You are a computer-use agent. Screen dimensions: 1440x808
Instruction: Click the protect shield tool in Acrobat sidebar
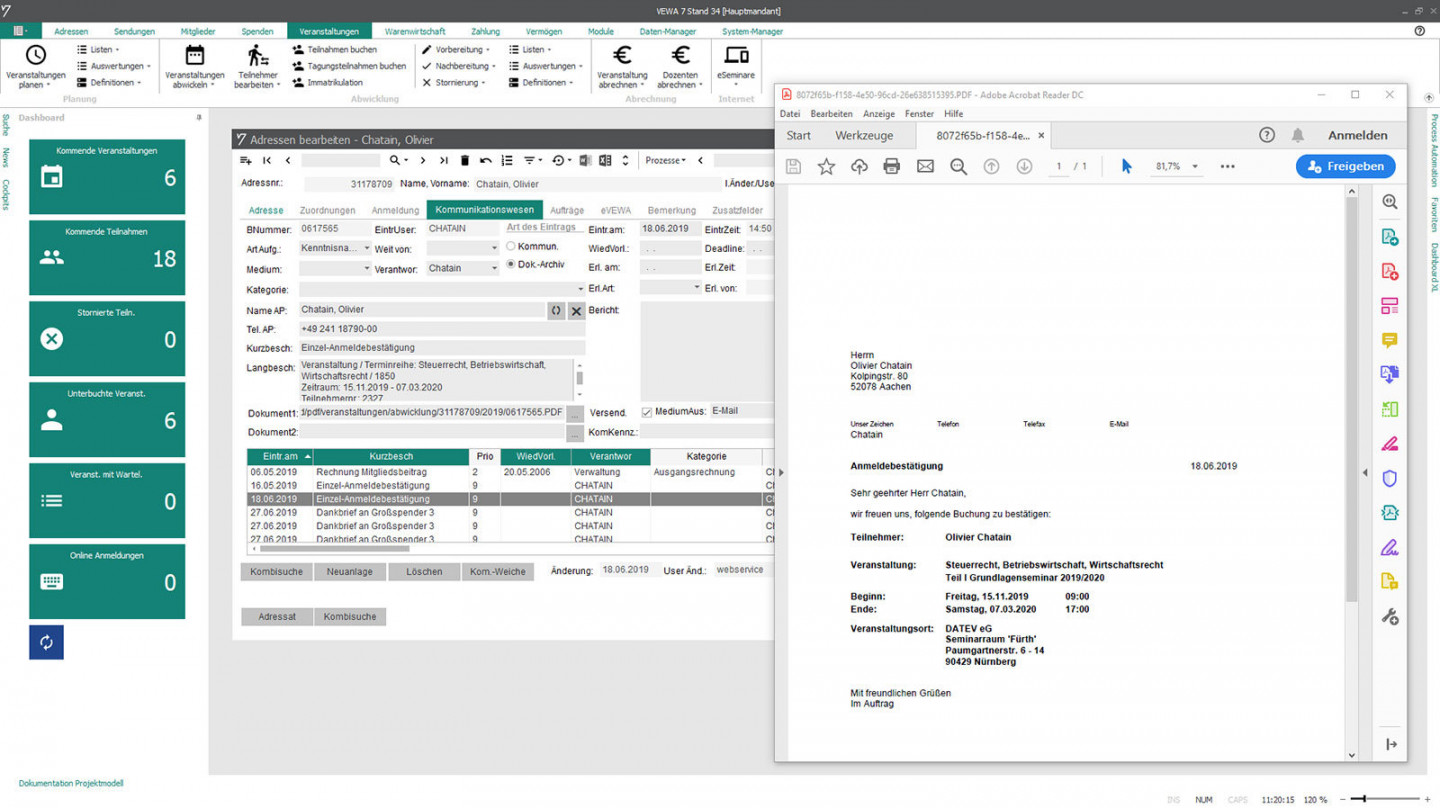(1389, 478)
